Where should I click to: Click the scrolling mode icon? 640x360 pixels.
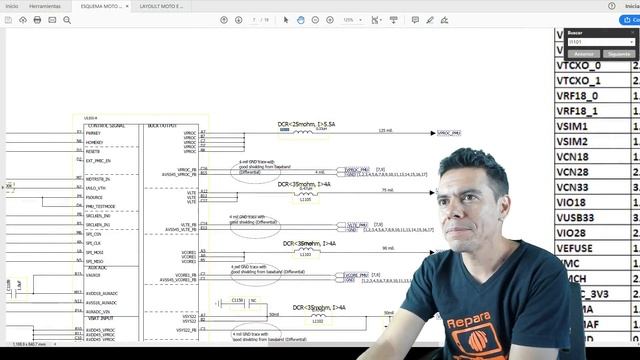pyautogui.click(x=393, y=20)
